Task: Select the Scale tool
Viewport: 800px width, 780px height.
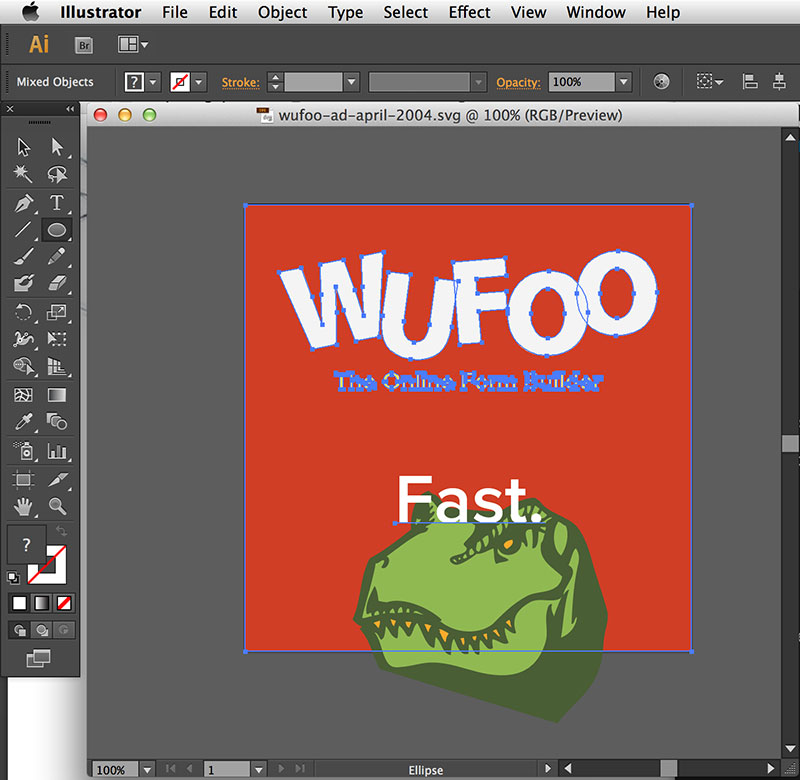Action: point(57,312)
